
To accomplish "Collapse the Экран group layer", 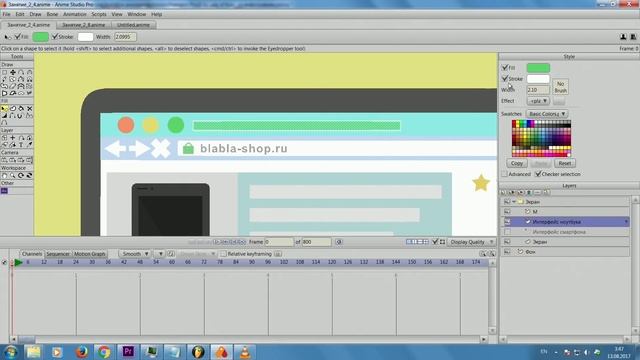I will pyautogui.click(x=513, y=202).
